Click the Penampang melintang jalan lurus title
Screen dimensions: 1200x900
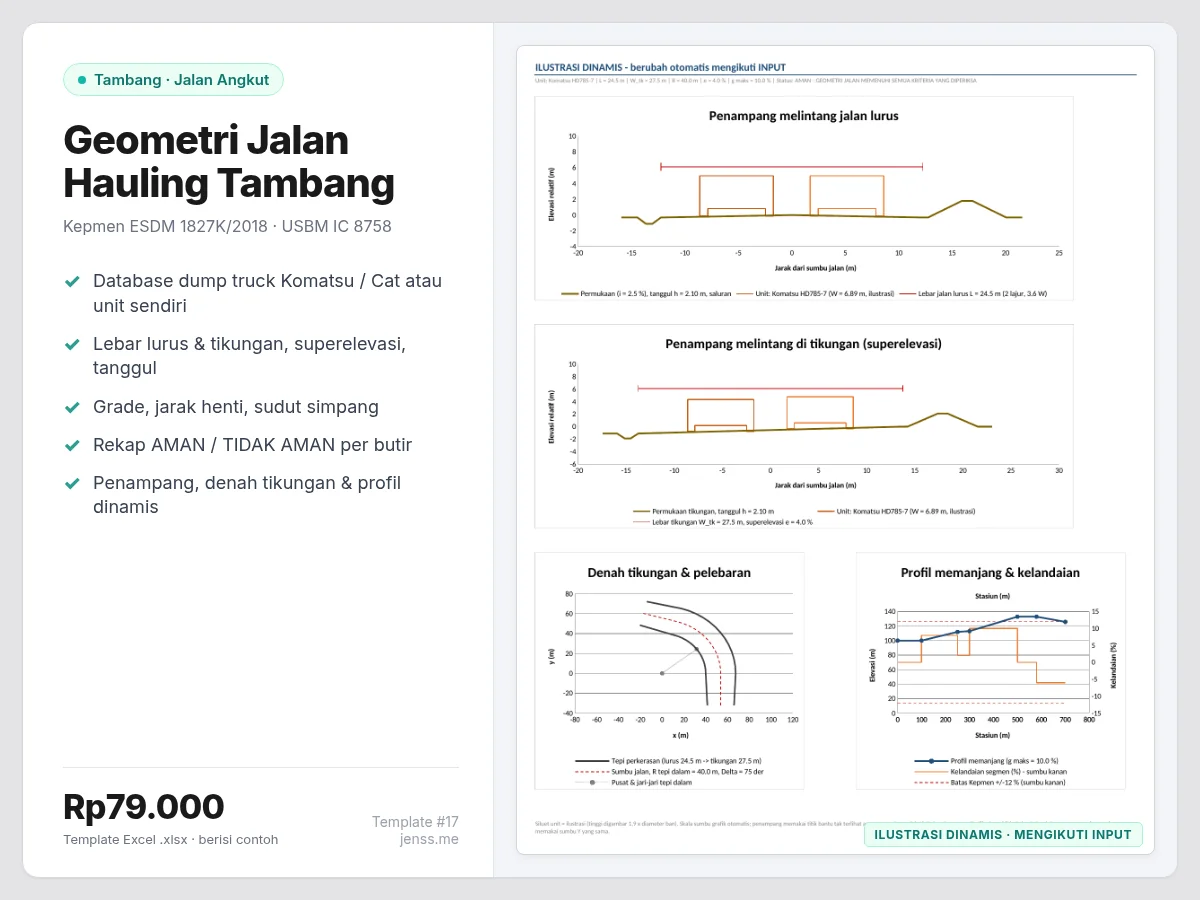804,116
